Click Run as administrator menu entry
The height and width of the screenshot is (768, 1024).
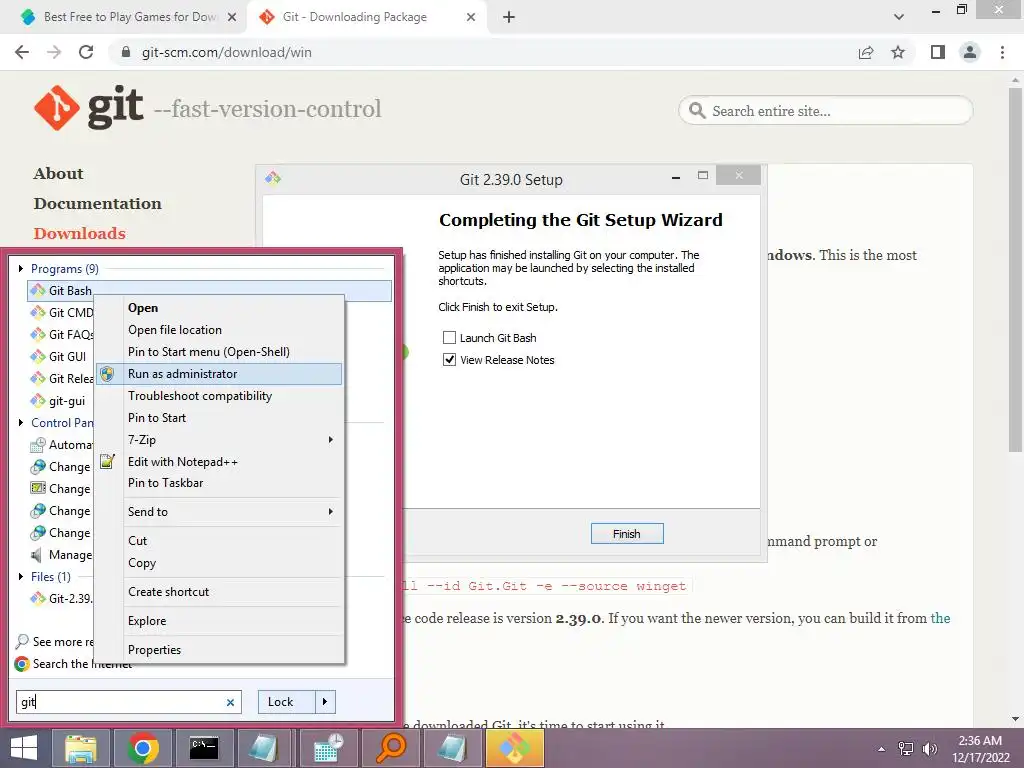point(219,374)
